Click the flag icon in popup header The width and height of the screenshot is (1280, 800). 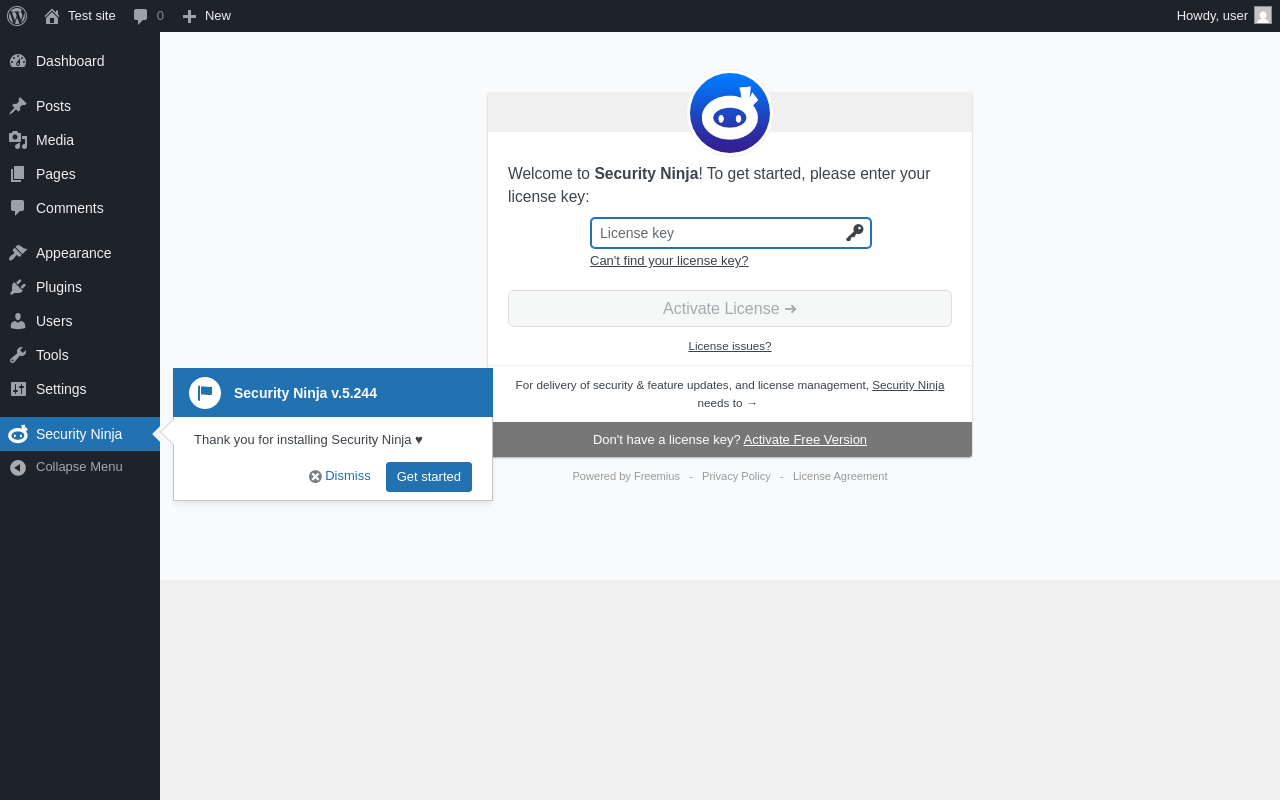point(205,393)
